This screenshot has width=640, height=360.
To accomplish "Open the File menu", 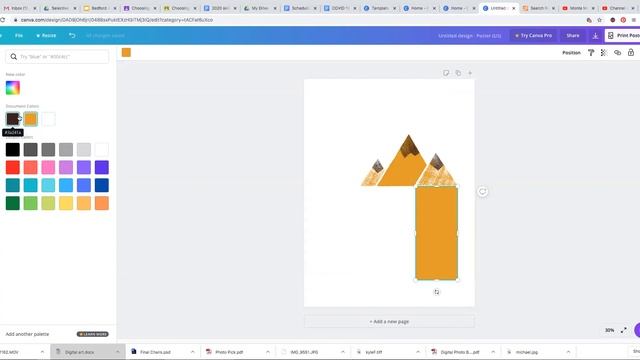I will tap(19, 36).
